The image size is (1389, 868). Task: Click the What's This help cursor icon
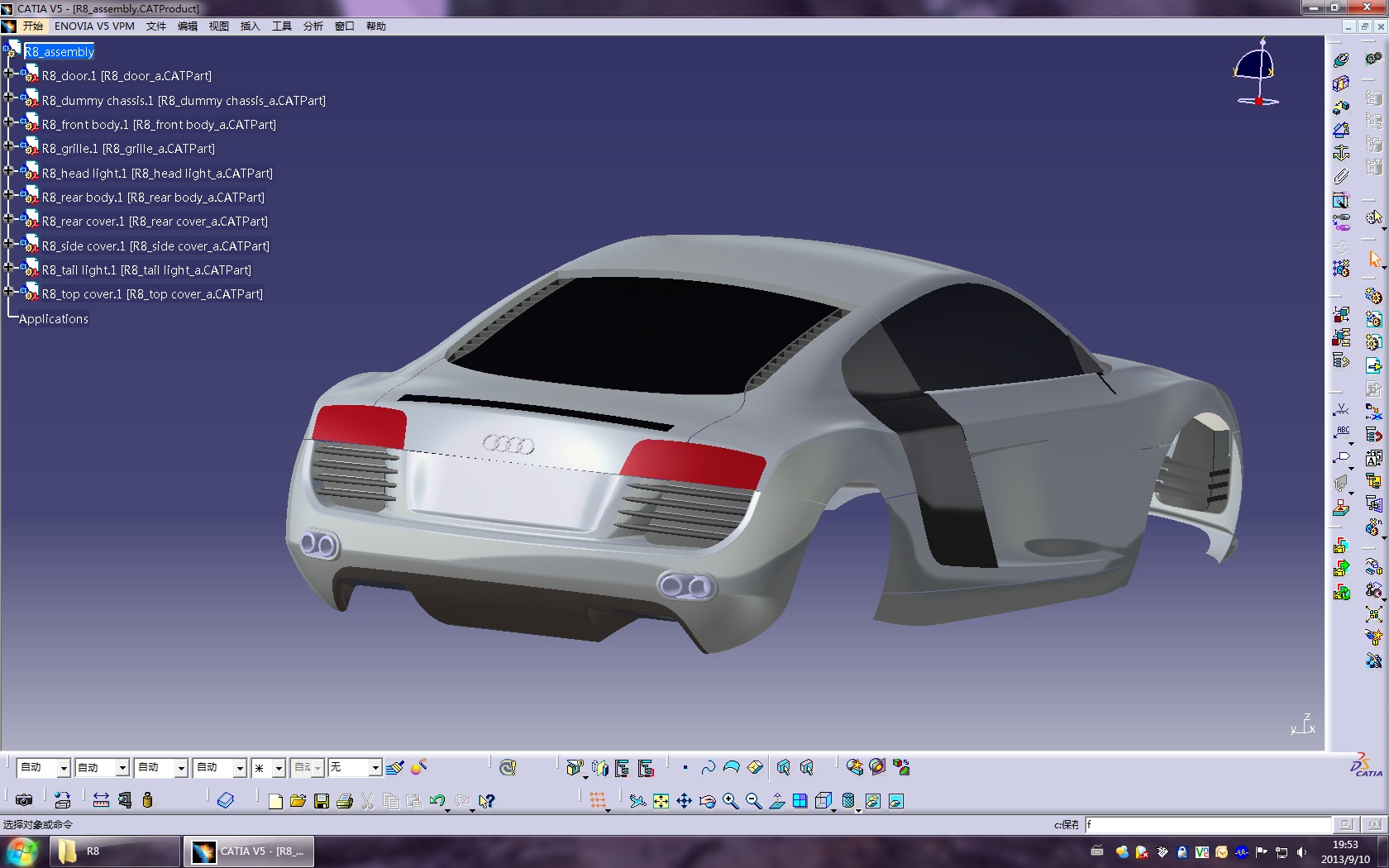tap(487, 801)
